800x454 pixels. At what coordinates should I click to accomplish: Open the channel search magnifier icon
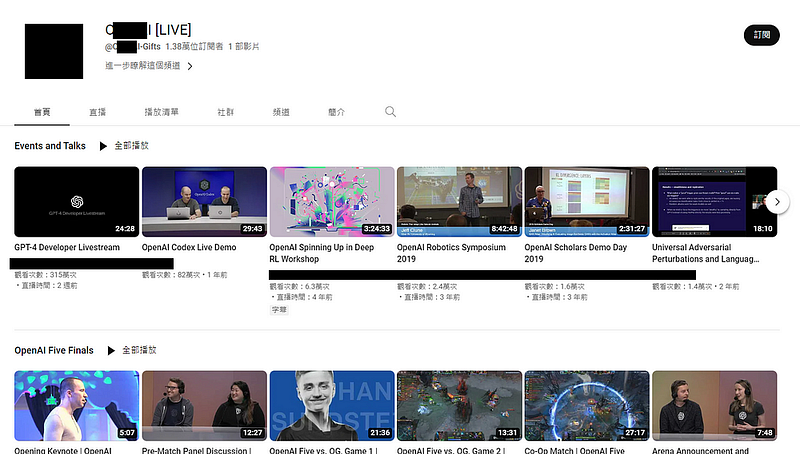click(x=390, y=112)
